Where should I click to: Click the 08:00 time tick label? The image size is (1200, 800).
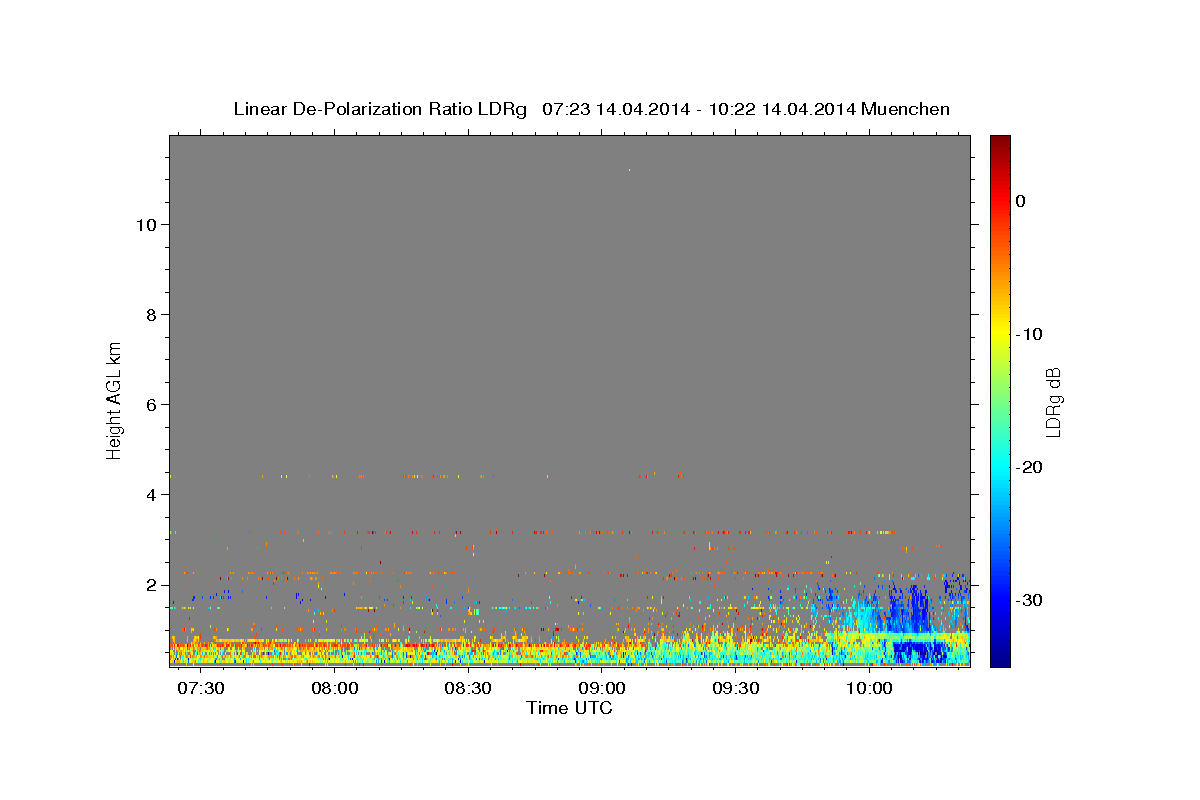pos(334,689)
